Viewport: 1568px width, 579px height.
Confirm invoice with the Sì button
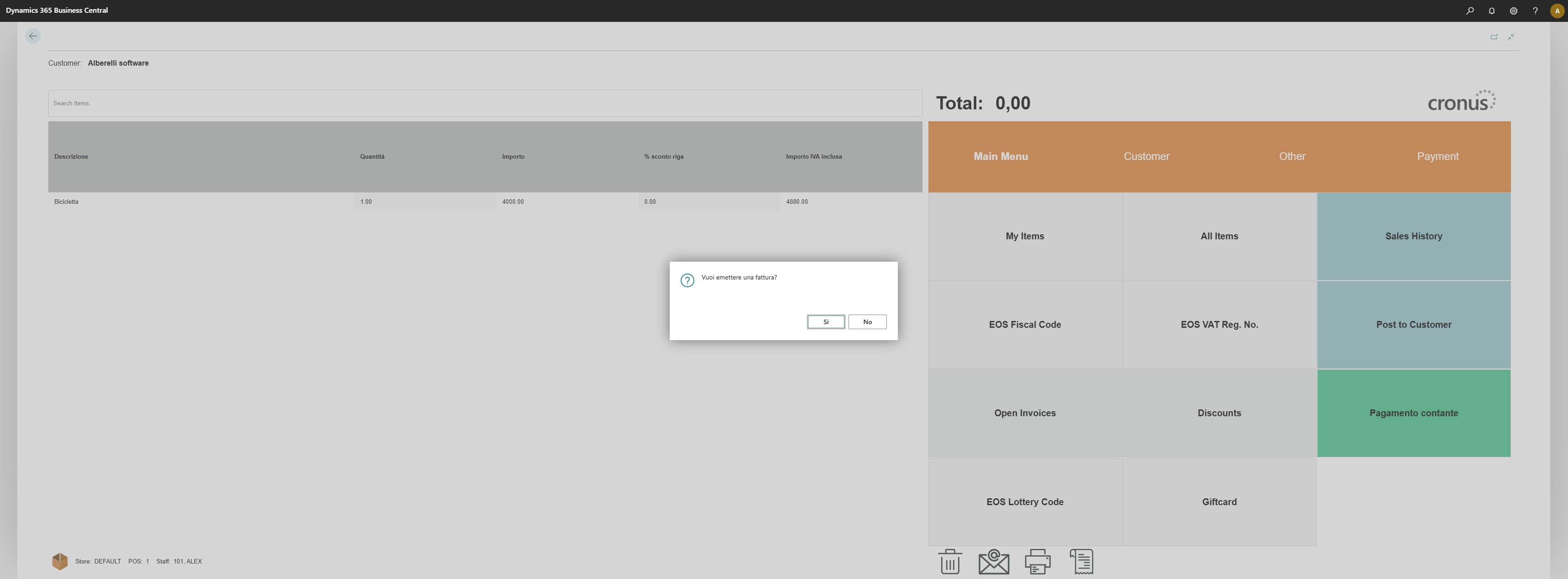[825, 322]
